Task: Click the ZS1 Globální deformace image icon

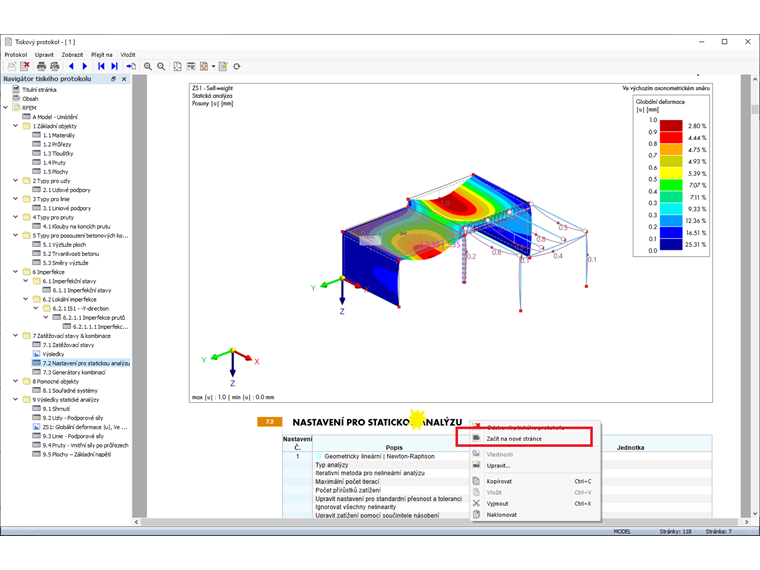Action: tap(36, 427)
